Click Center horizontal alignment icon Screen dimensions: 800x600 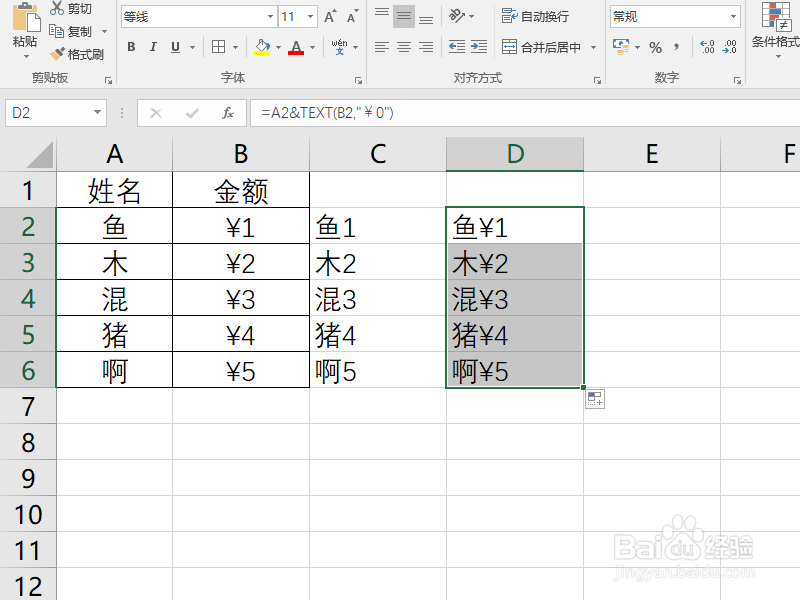pyautogui.click(x=404, y=47)
